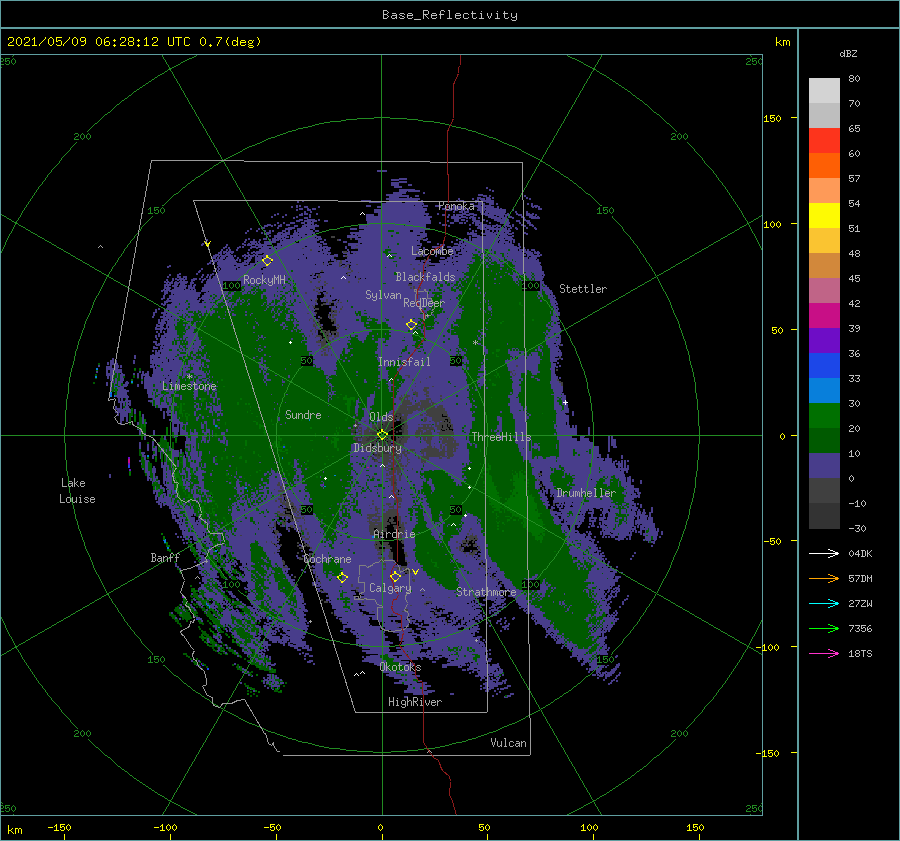The width and height of the screenshot is (900, 841).
Task: Click the Cochrane label
Action: click(x=327, y=559)
